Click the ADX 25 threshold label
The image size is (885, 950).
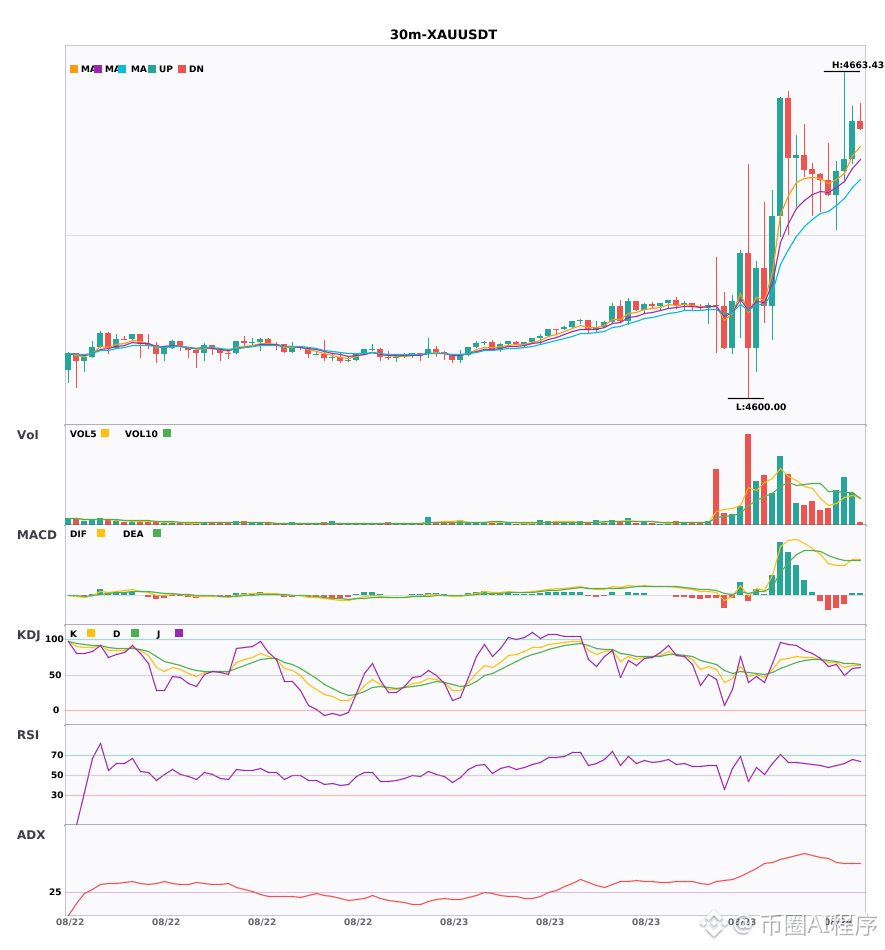(55, 892)
